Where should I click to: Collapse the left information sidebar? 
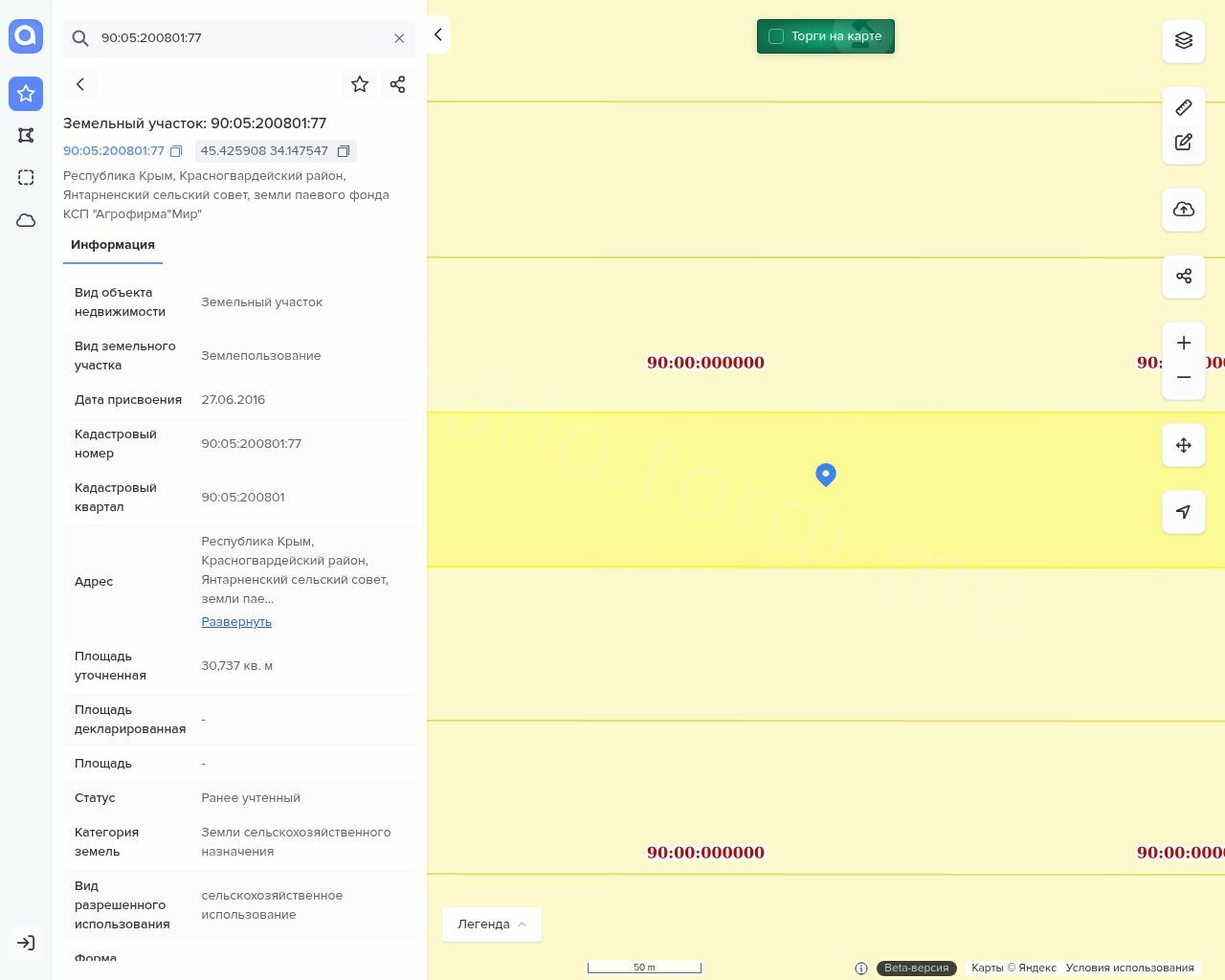(x=437, y=34)
